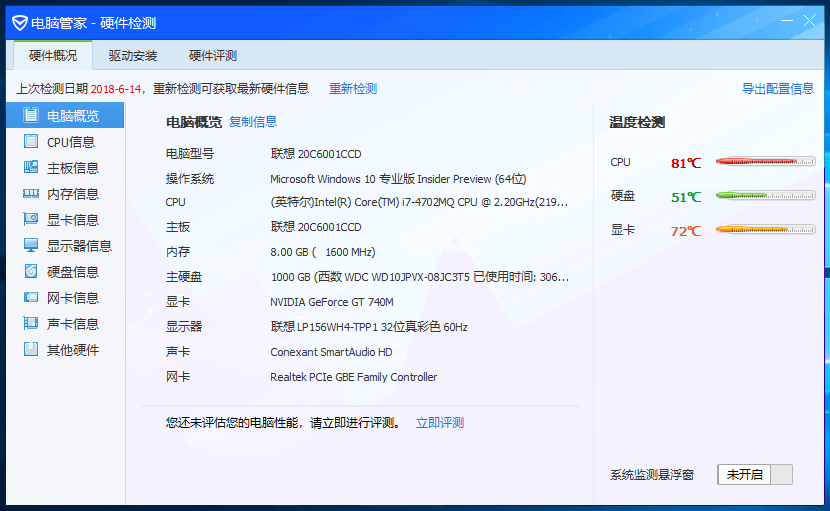
Task: Click the Microsoft Windows 10 专业版 text
Action: click(x=398, y=179)
